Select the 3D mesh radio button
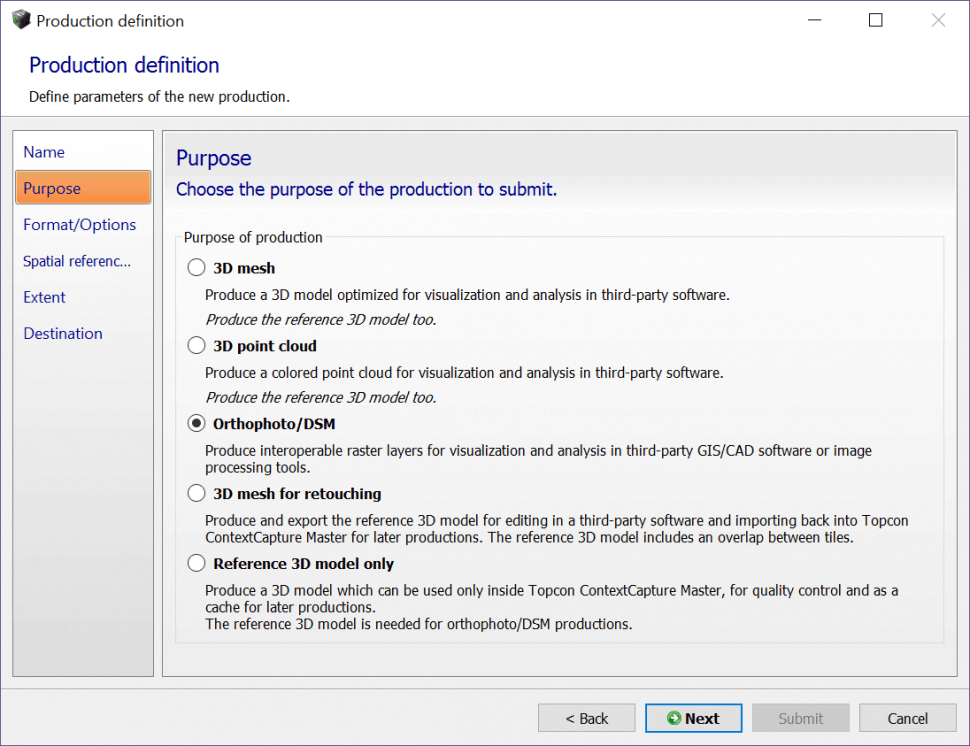This screenshot has width=970, height=746. [197, 268]
